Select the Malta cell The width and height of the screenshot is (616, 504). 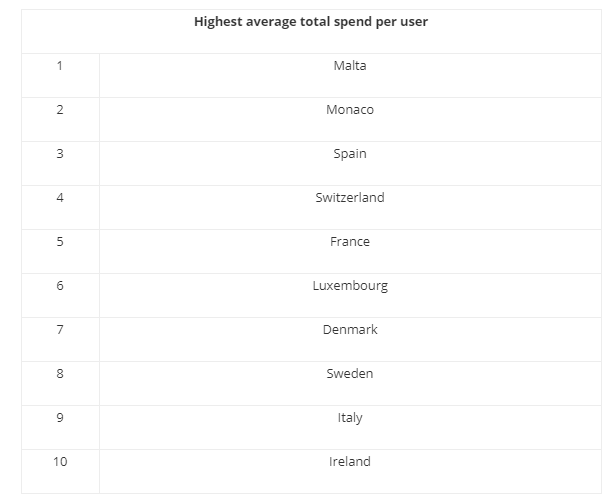click(350, 66)
